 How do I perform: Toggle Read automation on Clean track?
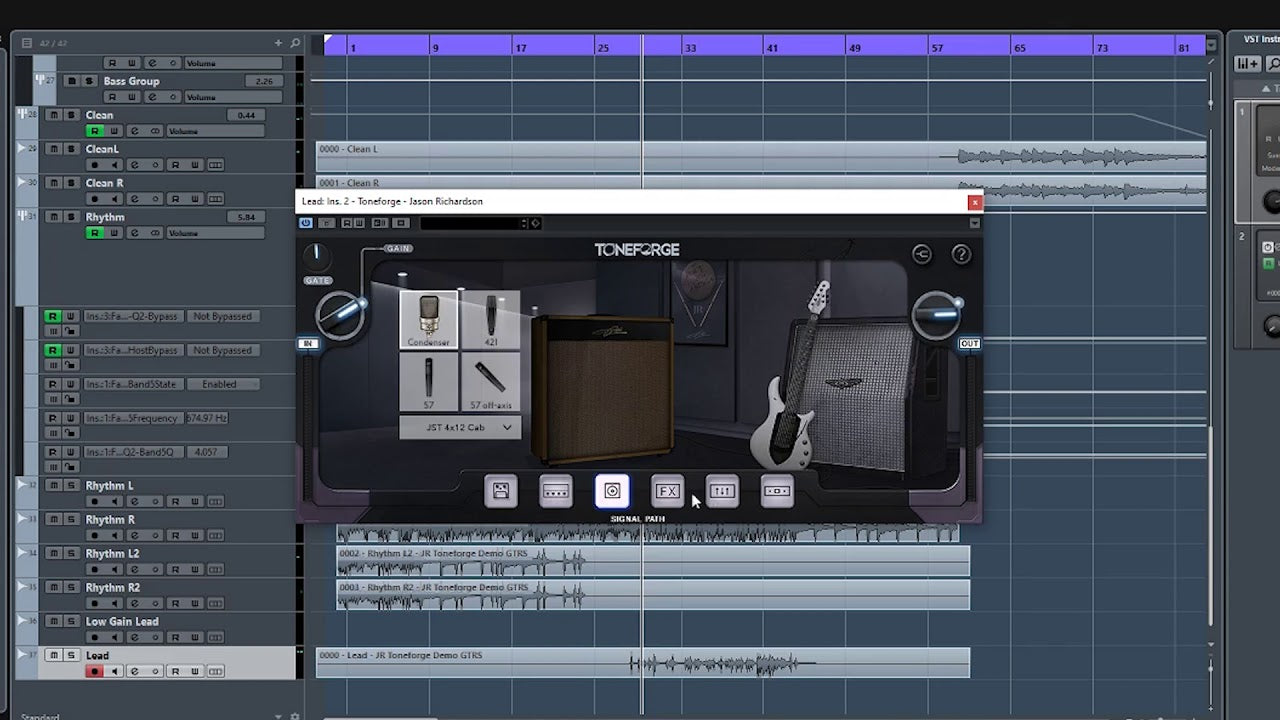[95, 131]
